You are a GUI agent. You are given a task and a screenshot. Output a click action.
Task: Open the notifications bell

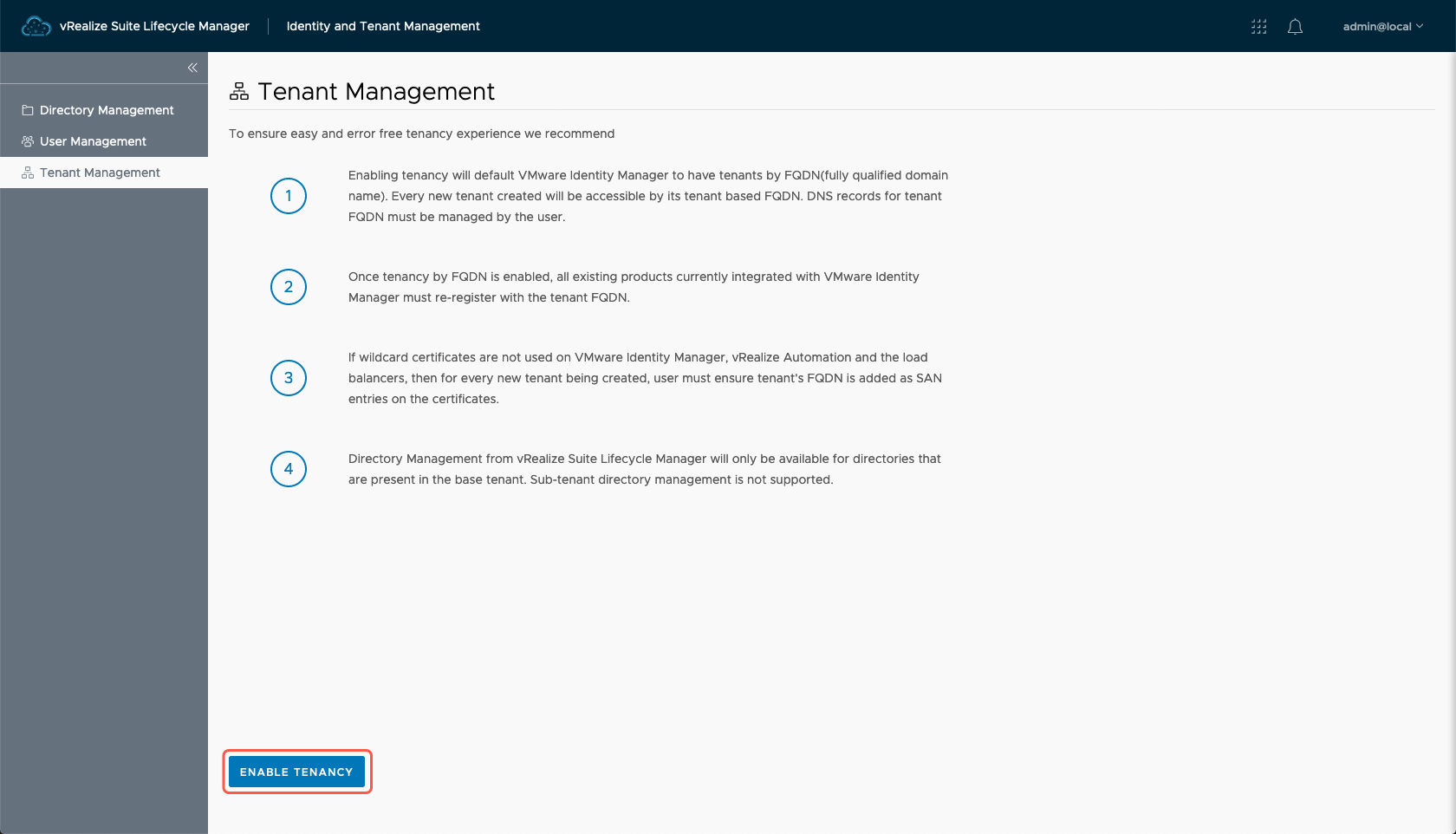click(1295, 27)
